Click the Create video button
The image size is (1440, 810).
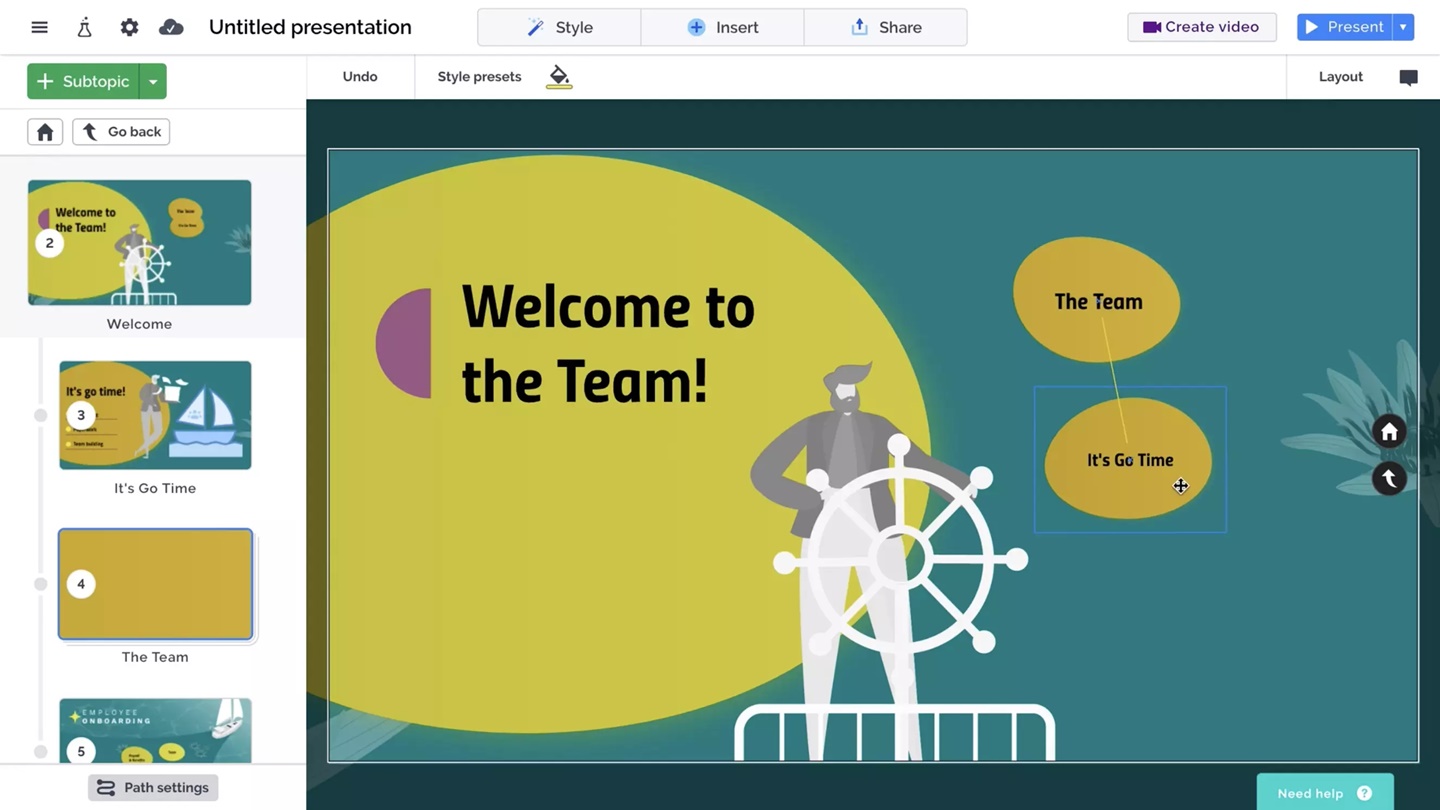(x=1201, y=27)
